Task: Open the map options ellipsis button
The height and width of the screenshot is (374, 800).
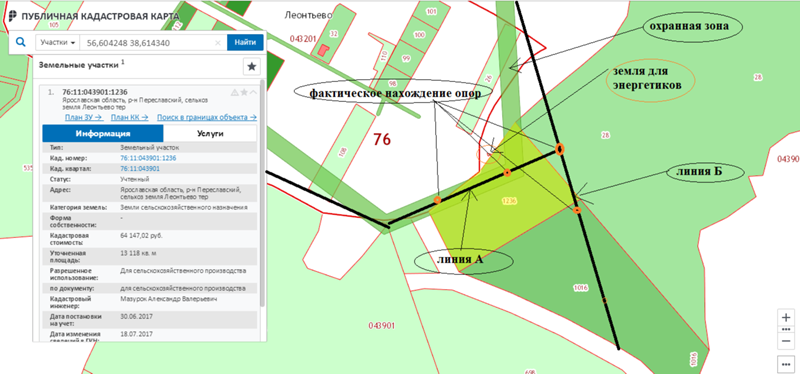Action: click(x=786, y=364)
